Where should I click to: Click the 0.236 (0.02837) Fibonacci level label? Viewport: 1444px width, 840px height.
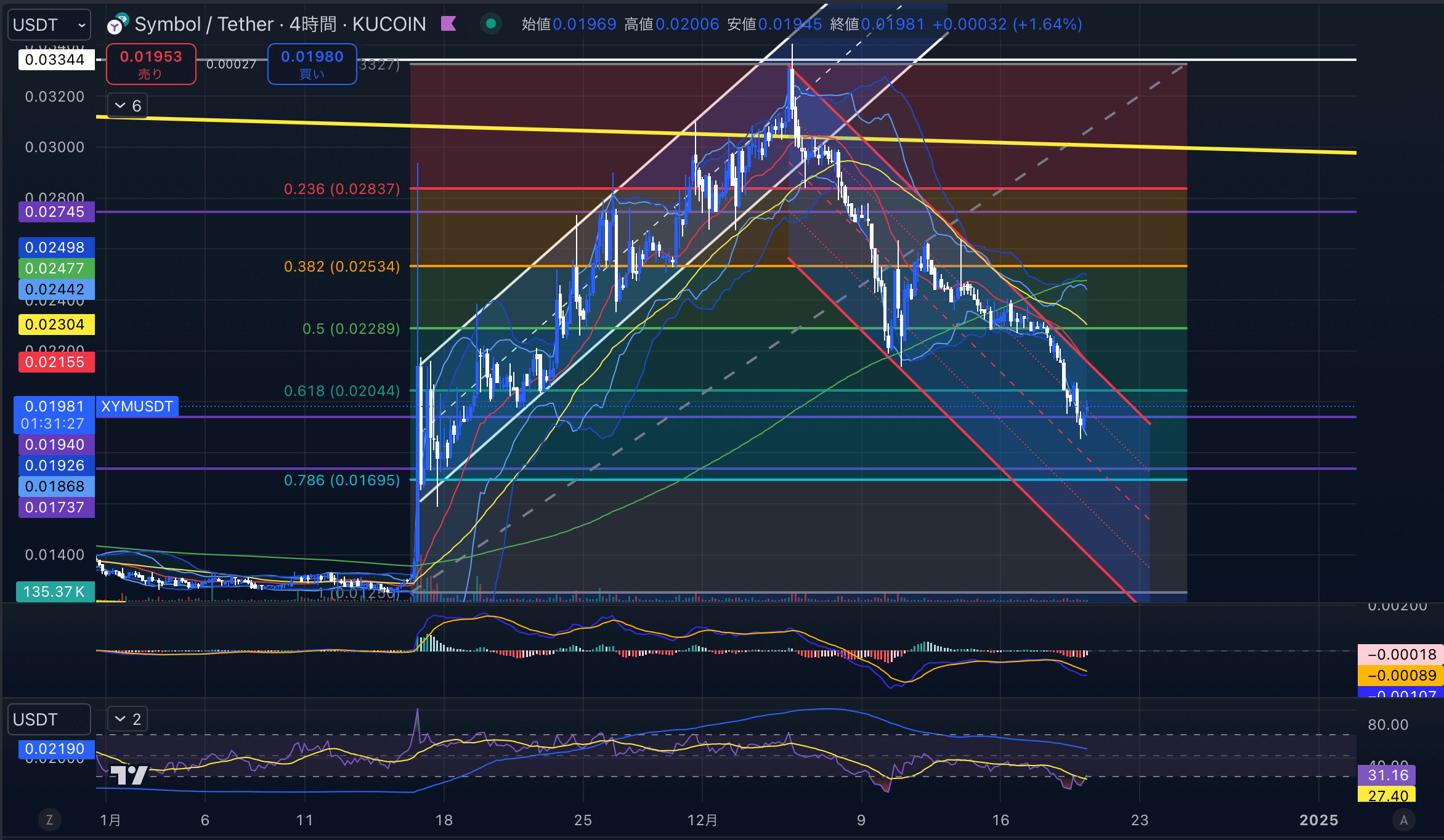pyautogui.click(x=342, y=189)
